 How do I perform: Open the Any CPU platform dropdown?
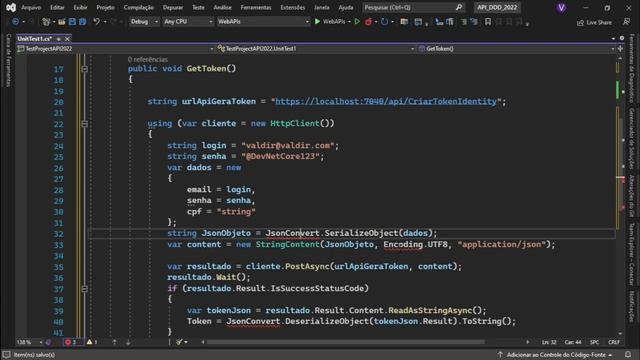coord(188,22)
